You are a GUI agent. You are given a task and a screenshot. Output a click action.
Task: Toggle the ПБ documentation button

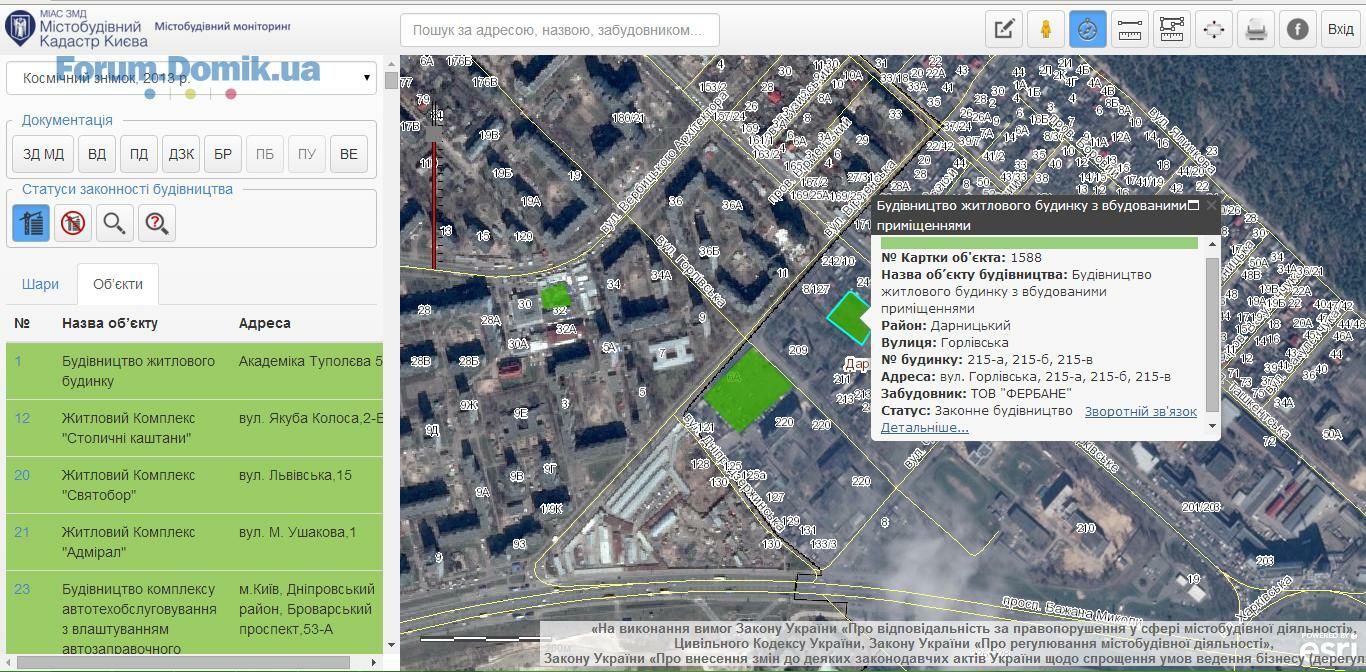(265, 154)
